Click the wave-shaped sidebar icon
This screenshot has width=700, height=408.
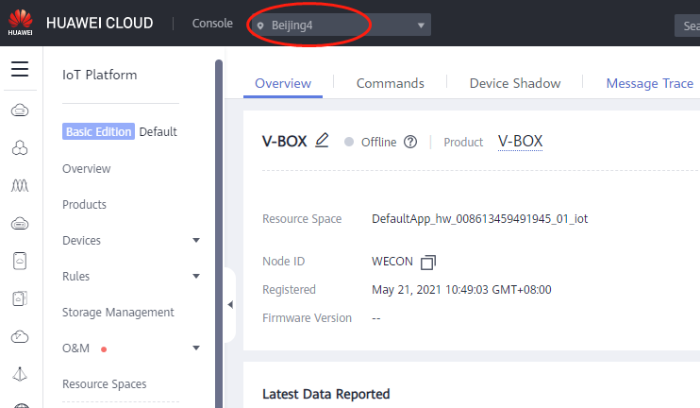20,186
